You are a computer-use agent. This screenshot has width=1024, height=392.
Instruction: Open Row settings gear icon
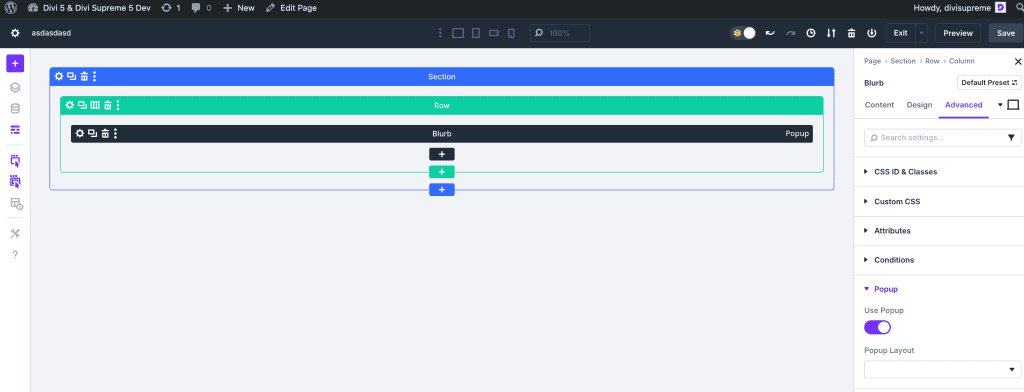[69, 105]
